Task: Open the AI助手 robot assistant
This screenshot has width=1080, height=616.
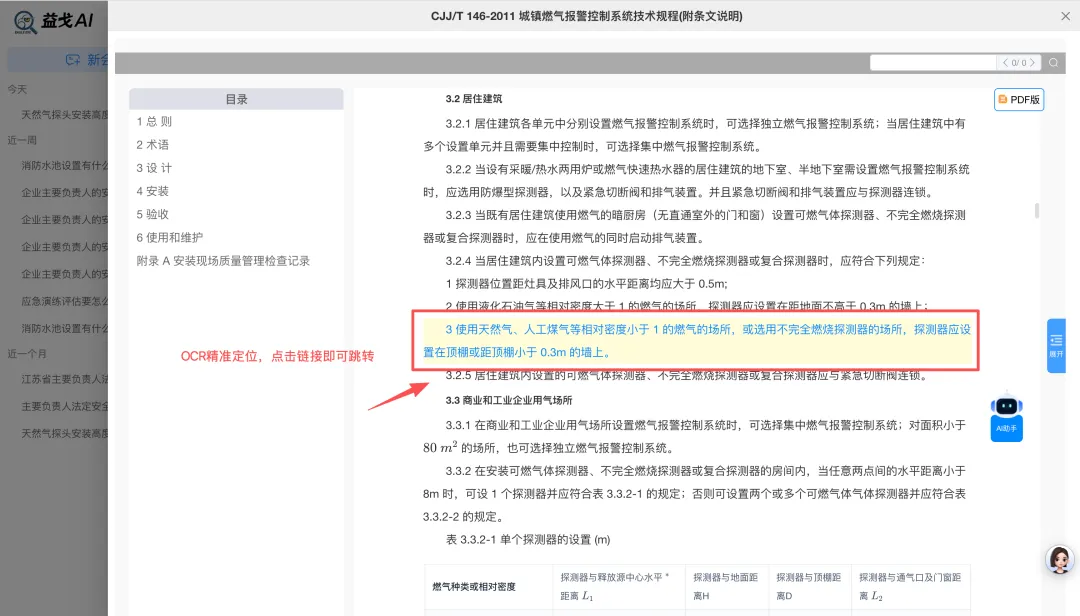Action: (1006, 418)
